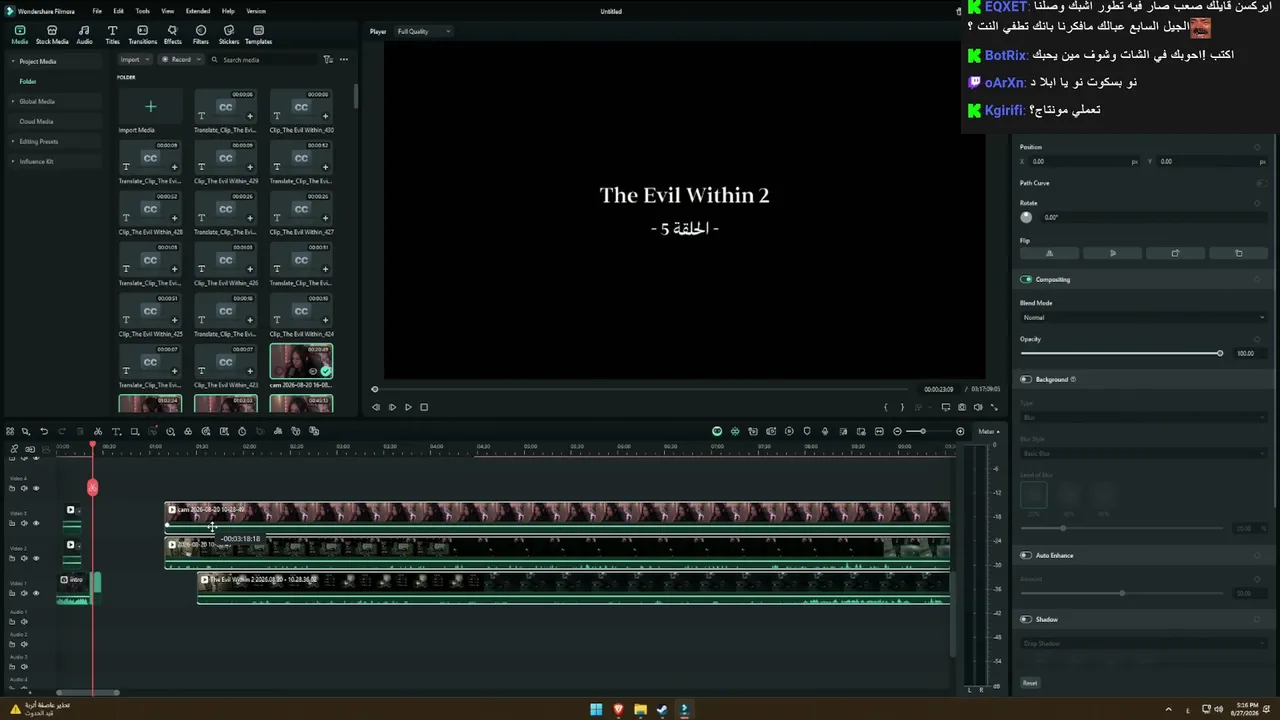Mute the Audio 1 track
The width and height of the screenshot is (1280, 720).
(x=24, y=621)
